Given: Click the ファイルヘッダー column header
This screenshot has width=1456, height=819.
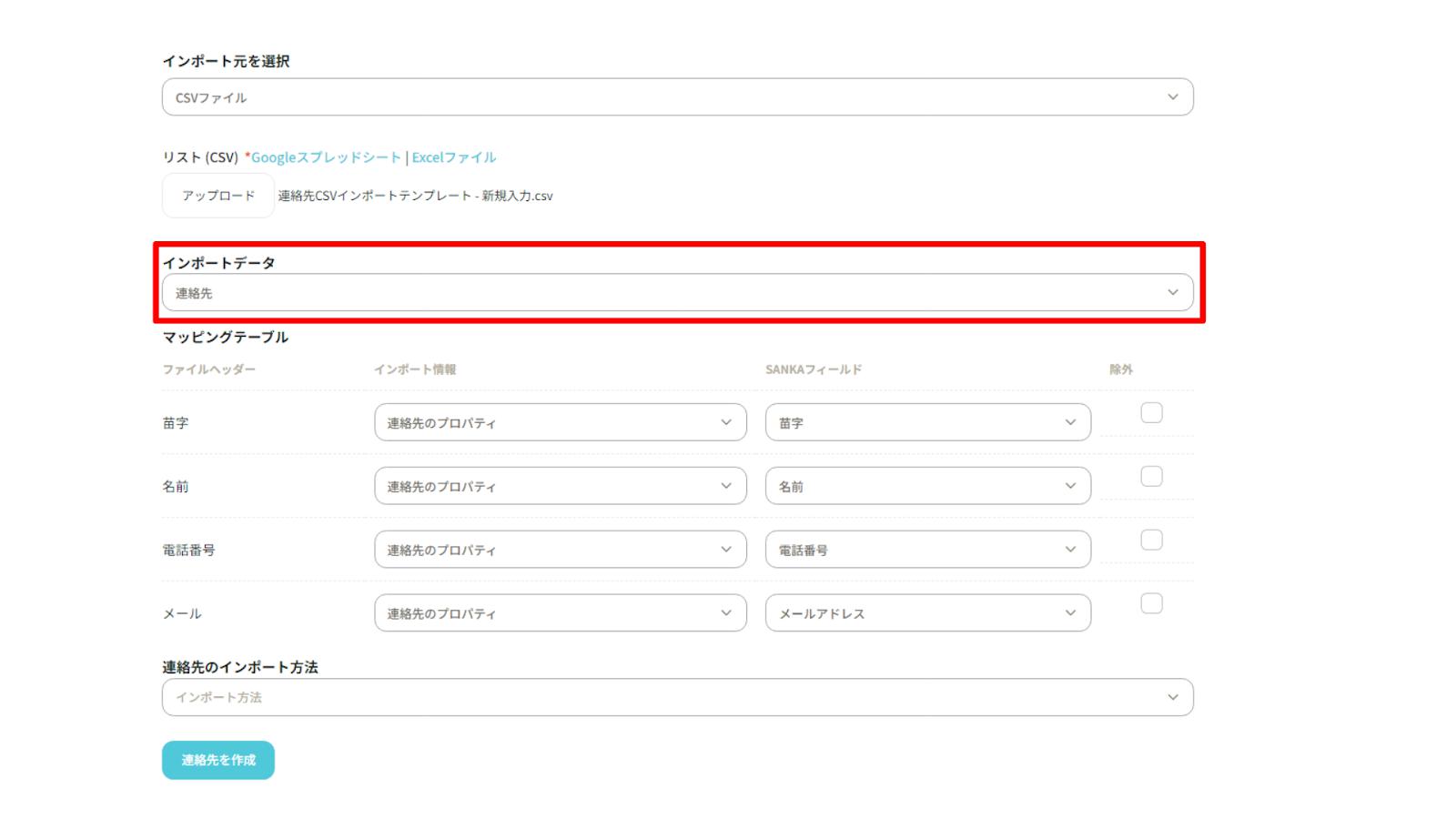Looking at the screenshot, I should point(209,369).
